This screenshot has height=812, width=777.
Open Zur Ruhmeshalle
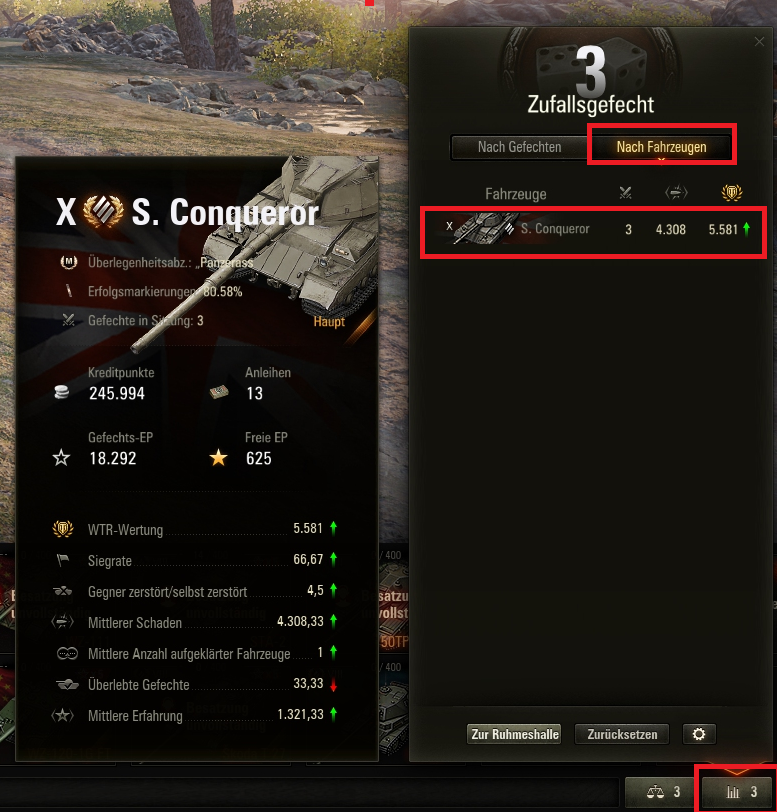pos(514,734)
